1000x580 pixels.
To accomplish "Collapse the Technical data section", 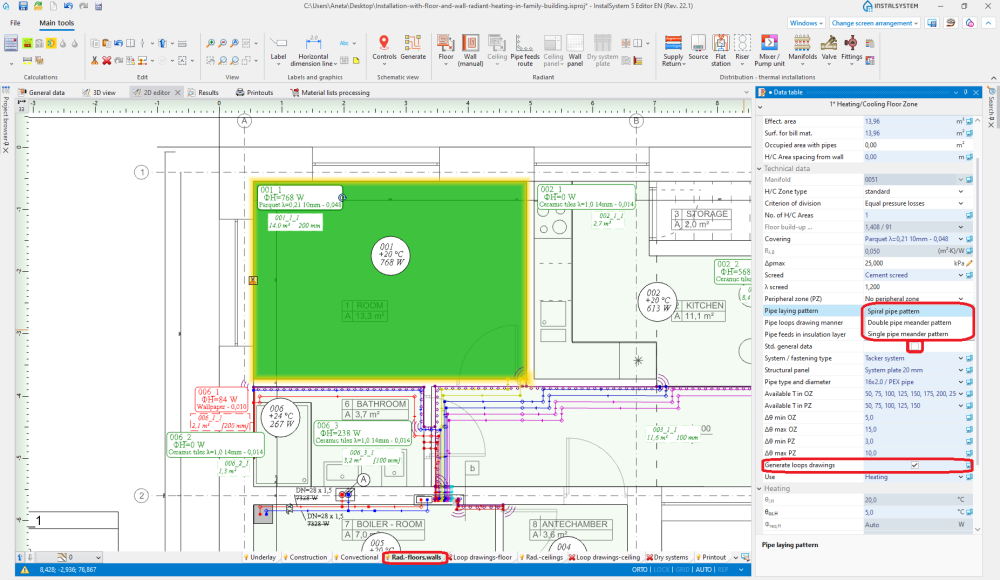I will [x=760, y=168].
